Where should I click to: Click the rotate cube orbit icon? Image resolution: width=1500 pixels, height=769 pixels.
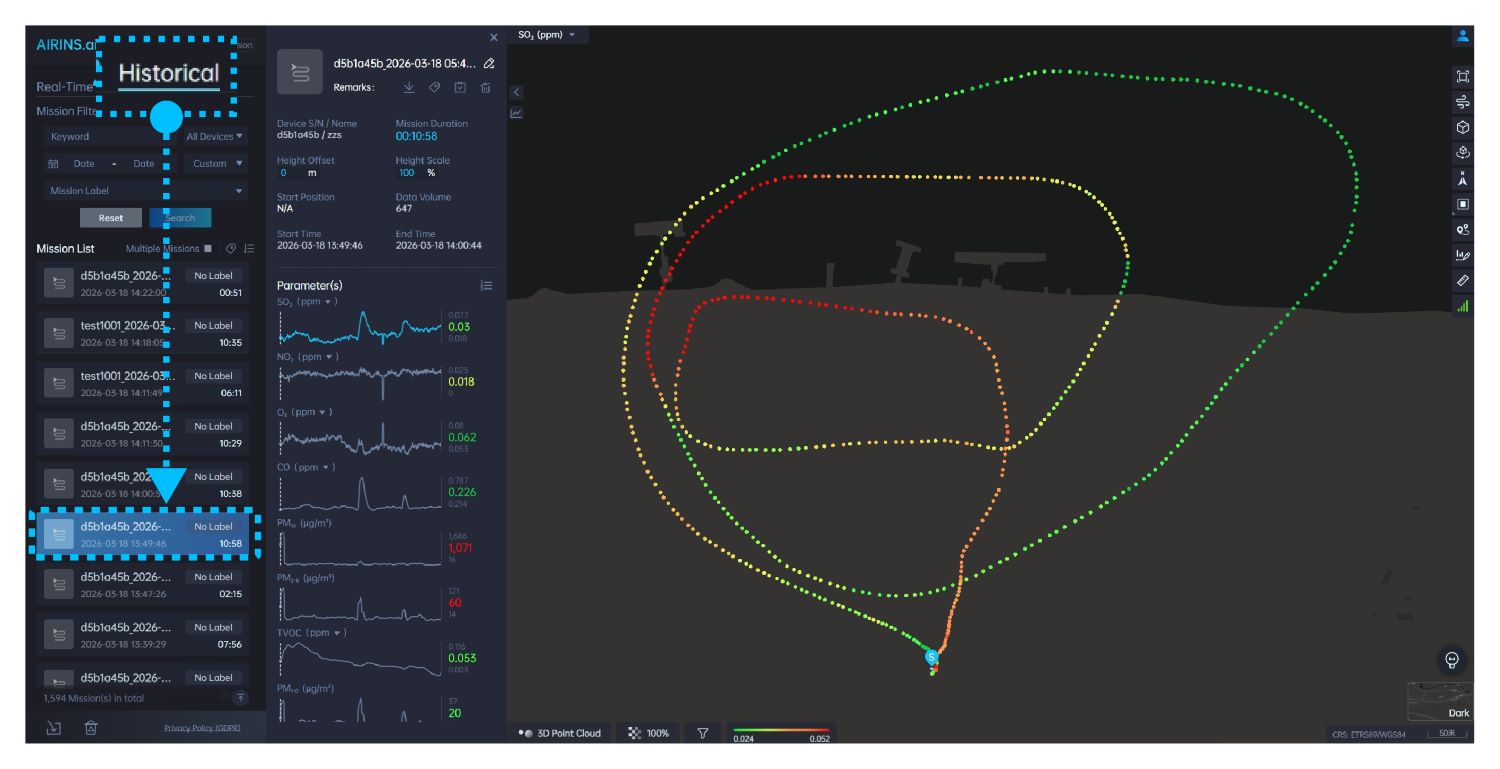click(x=1463, y=153)
